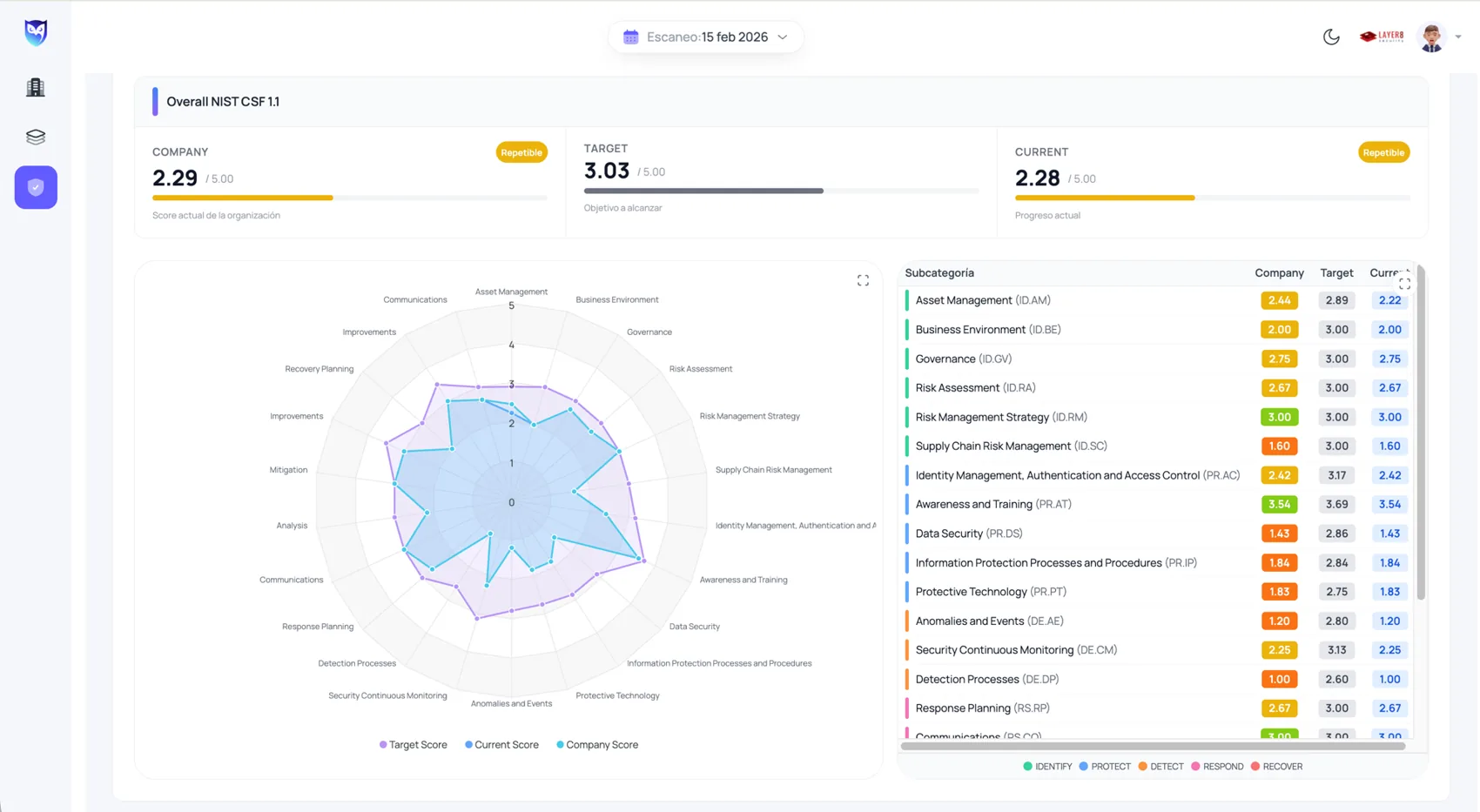Open the user avatar profile
This screenshot has width=1480, height=812.
point(1432,37)
